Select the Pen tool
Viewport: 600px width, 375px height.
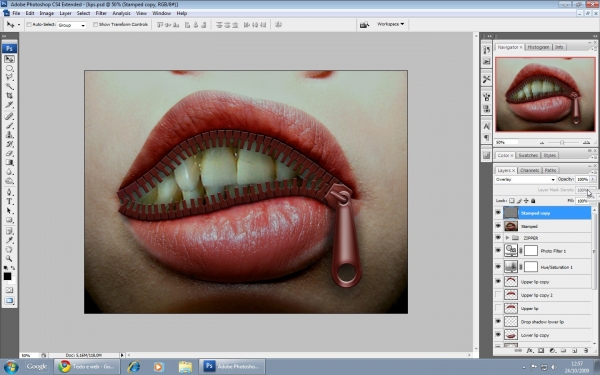coord(9,192)
